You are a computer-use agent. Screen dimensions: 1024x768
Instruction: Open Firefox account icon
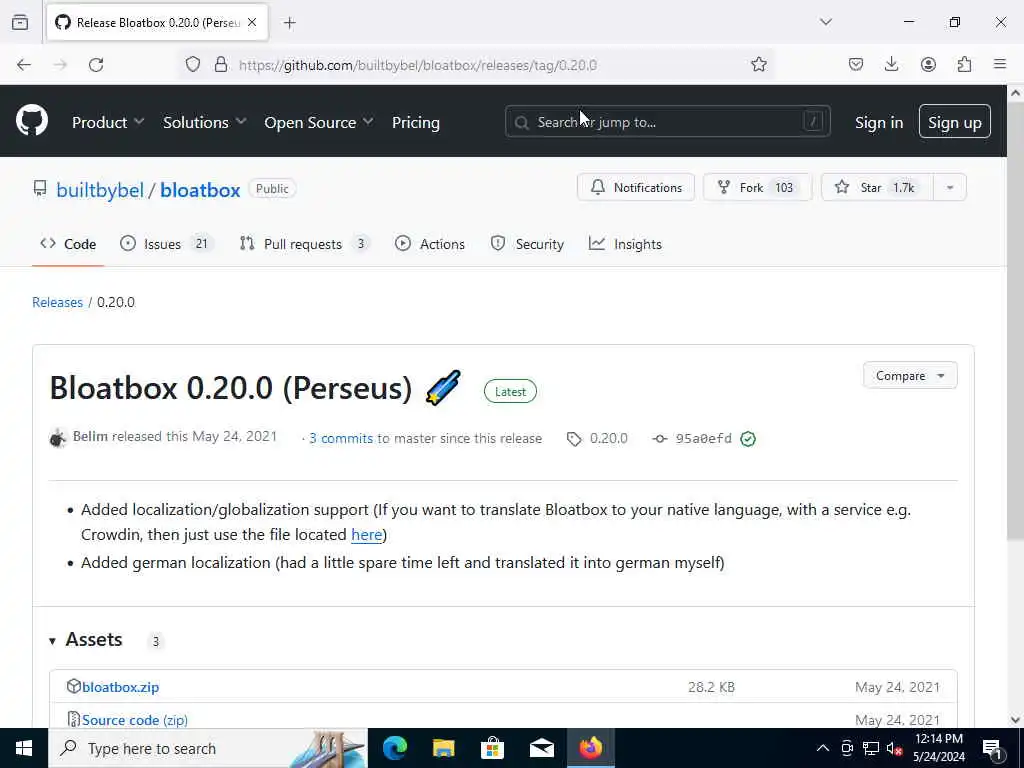coord(928,65)
